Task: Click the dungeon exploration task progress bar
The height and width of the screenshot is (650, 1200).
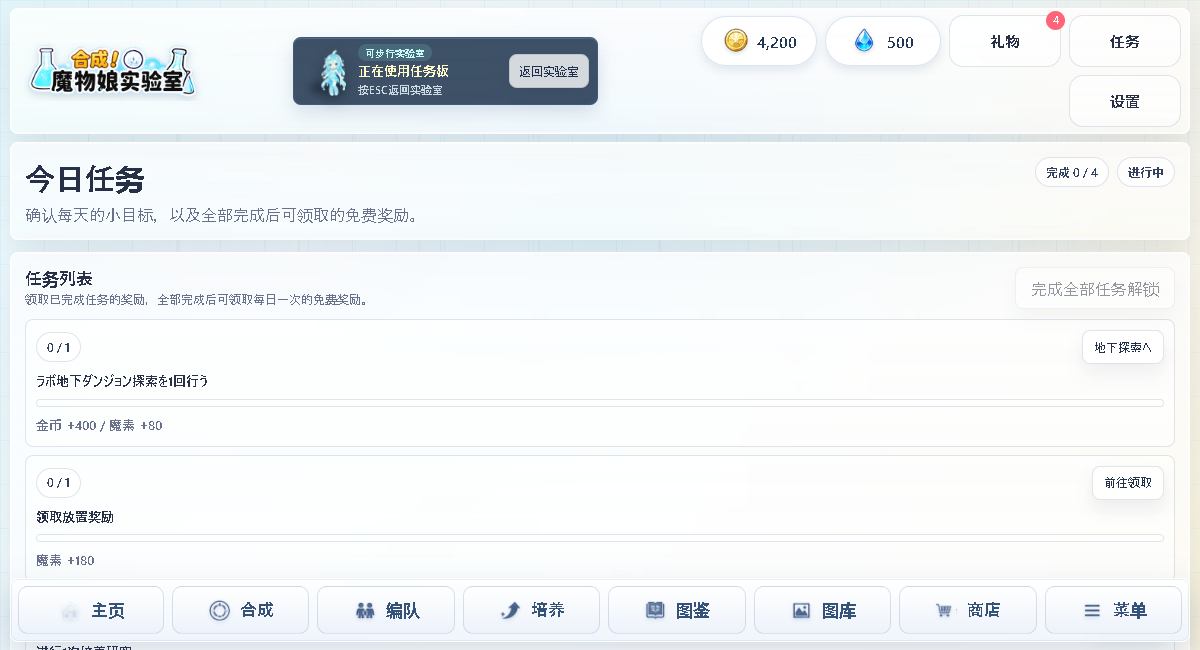Action: pyautogui.click(x=600, y=403)
